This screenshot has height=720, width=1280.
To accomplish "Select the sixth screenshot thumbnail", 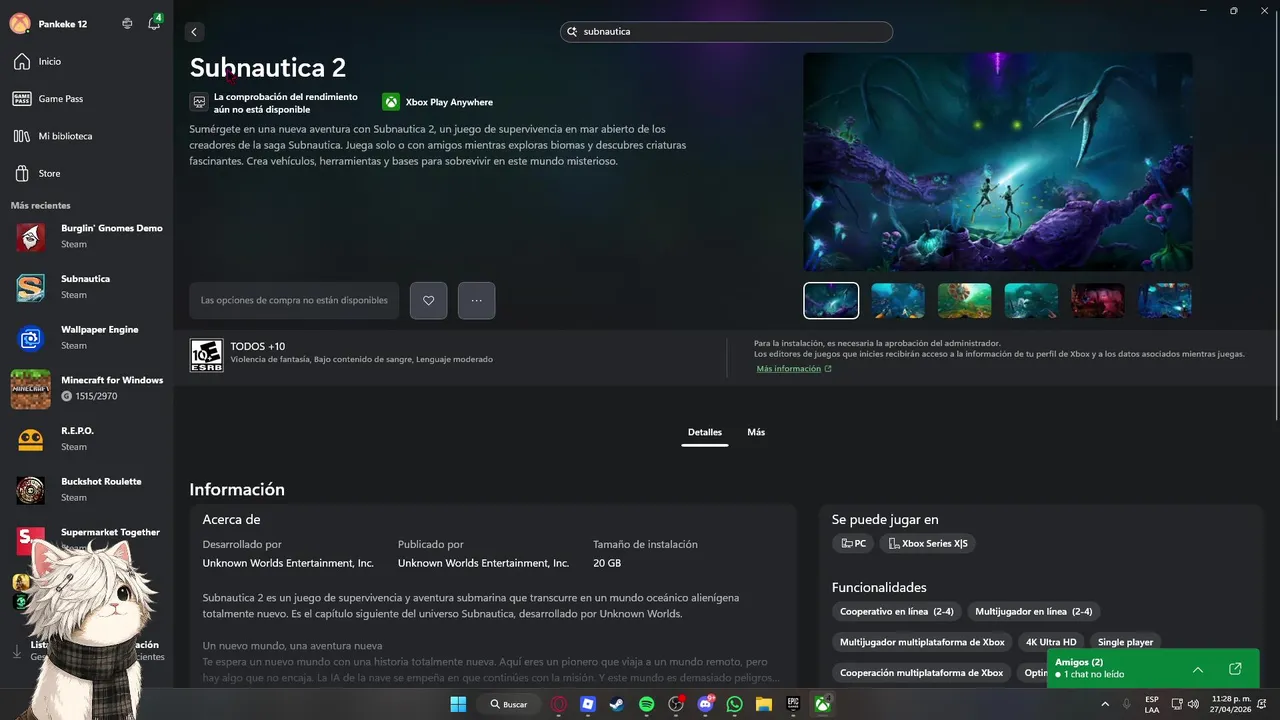I will click(x=1164, y=300).
